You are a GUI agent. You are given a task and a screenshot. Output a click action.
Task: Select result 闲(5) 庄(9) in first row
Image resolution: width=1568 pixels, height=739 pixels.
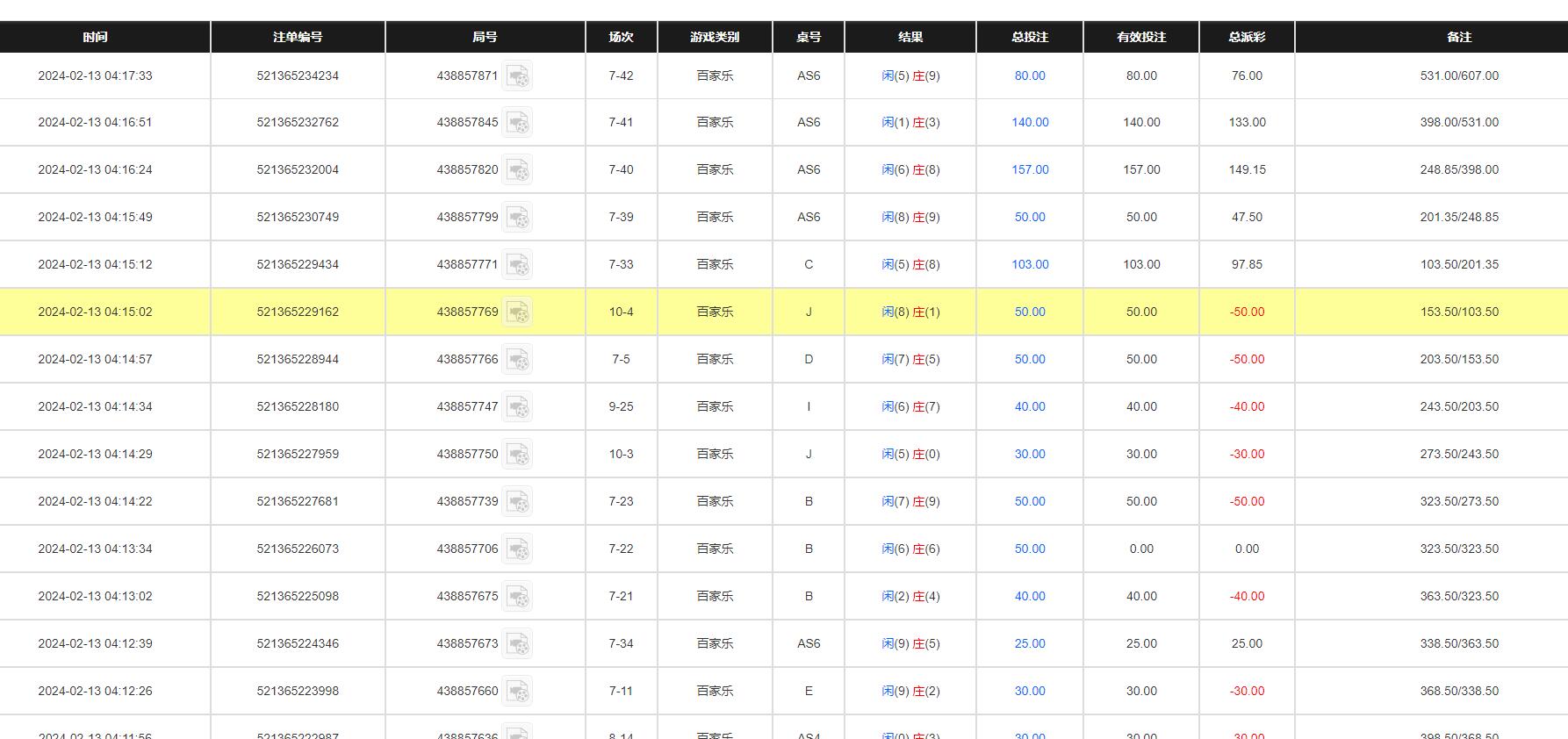click(x=910, y=75)
